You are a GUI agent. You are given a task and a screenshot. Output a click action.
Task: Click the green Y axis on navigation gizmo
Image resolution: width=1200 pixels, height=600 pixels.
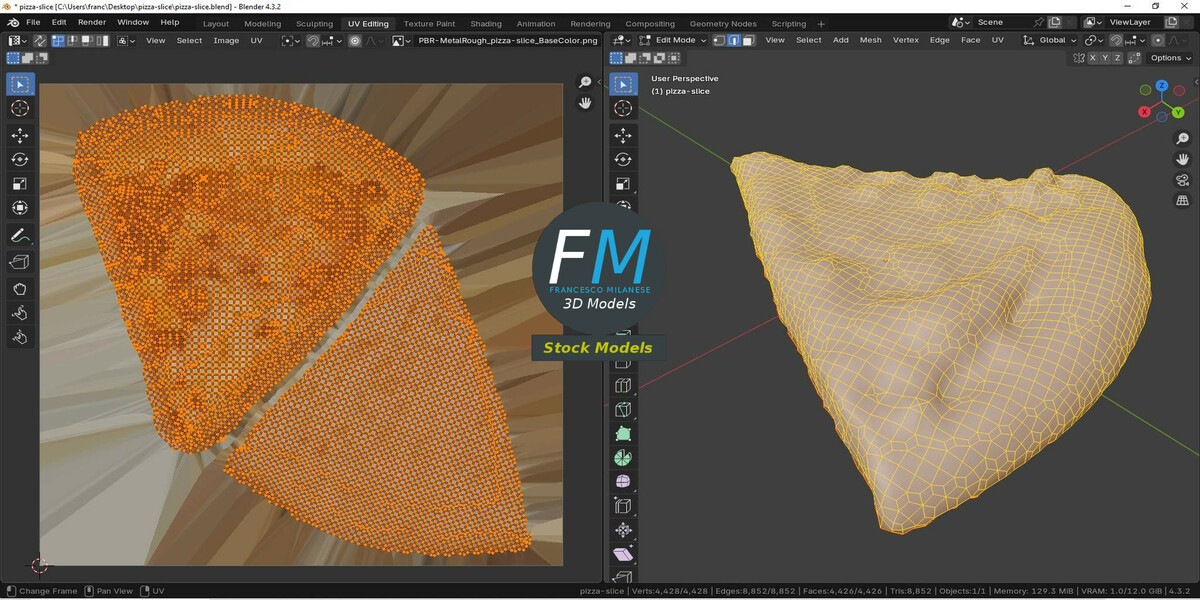point(1179,112)
